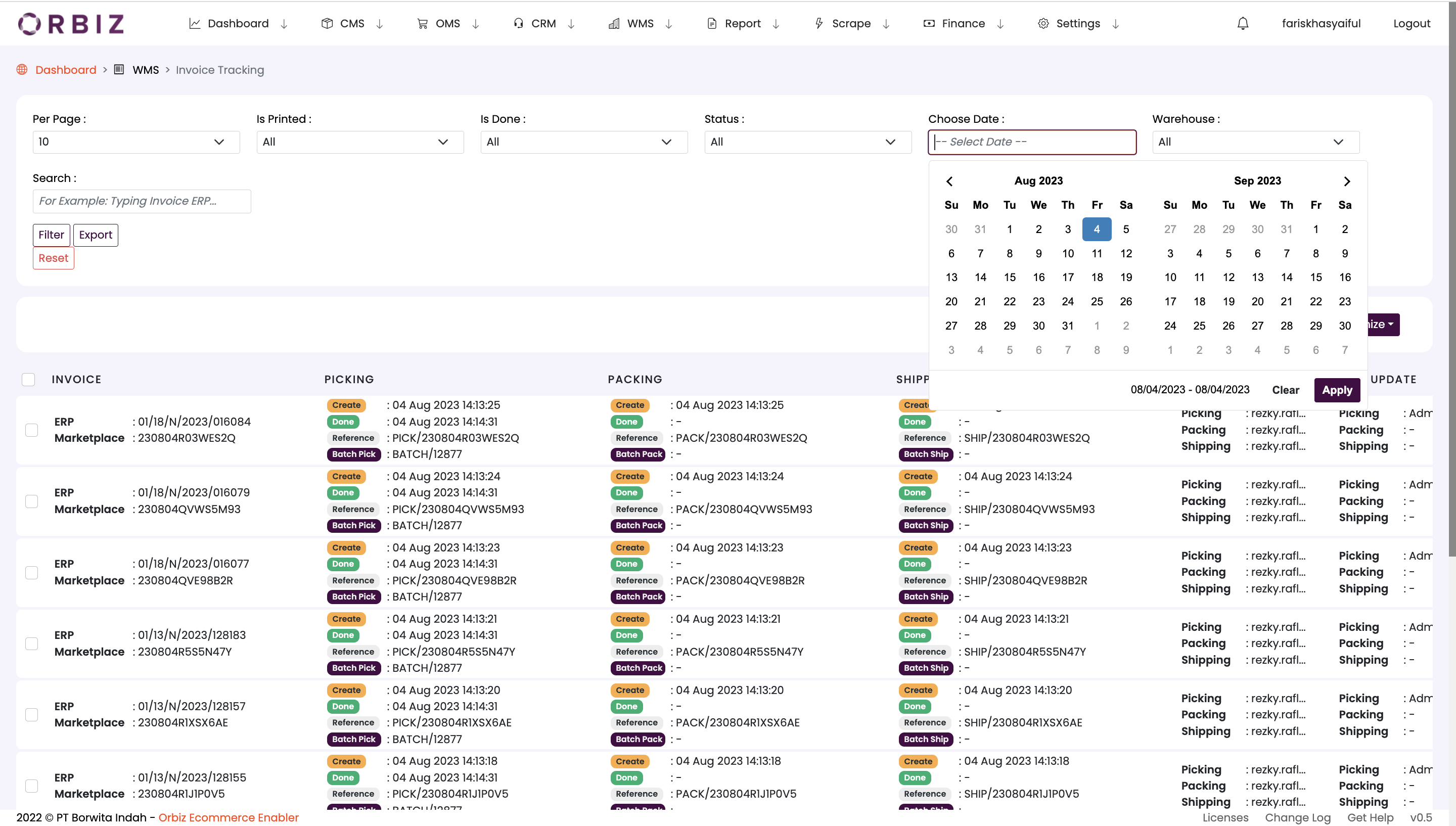Click the Logout link

click(x=1411, y=24)
